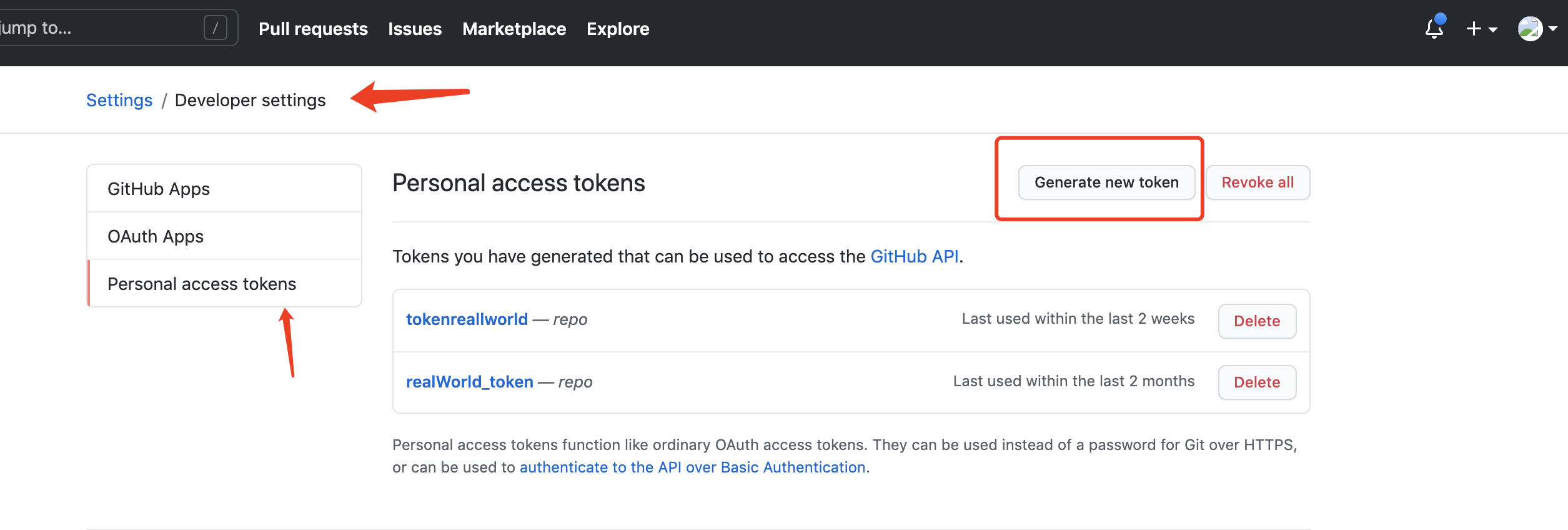Open Marketplace in the top navigation
The height and width of the screenshot is (530, 1568).
tap(514, 29)
